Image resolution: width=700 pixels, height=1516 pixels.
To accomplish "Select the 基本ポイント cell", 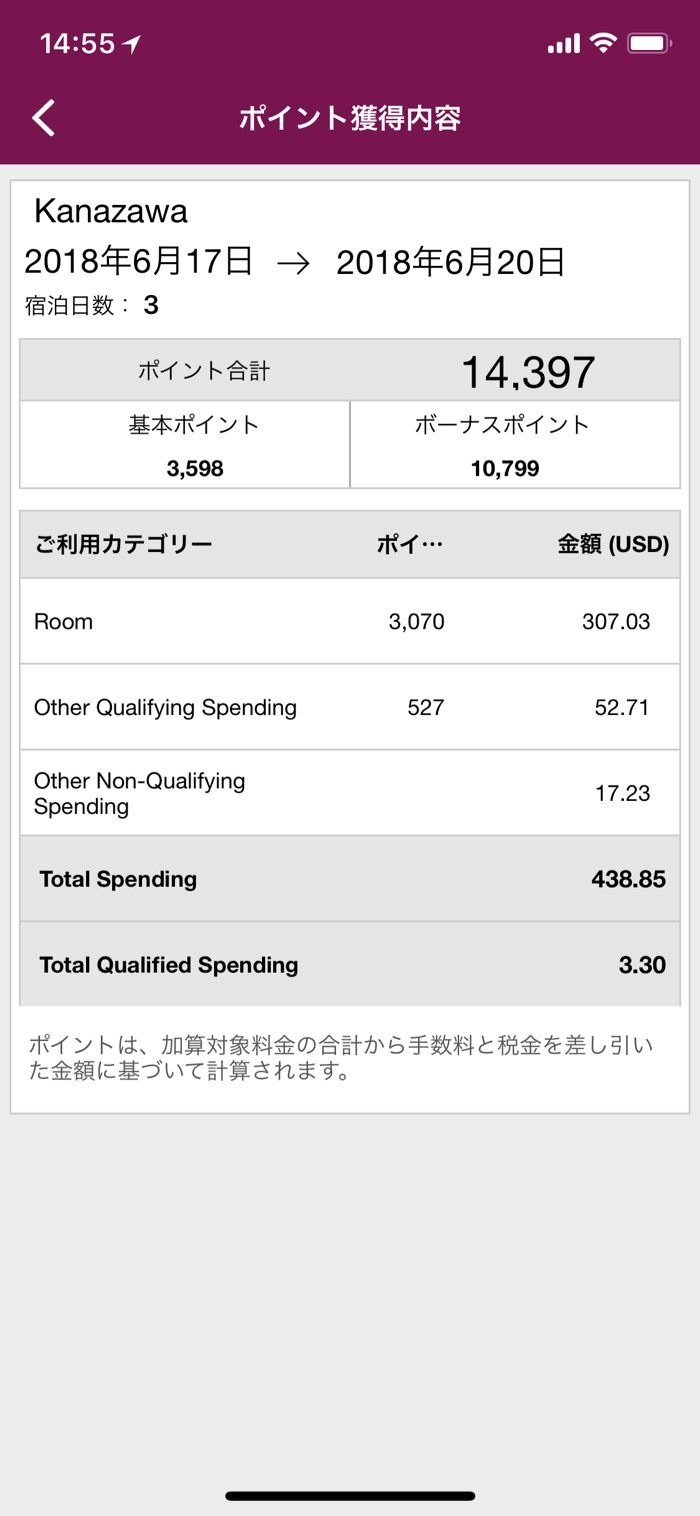I will click(x=194, y=445).
